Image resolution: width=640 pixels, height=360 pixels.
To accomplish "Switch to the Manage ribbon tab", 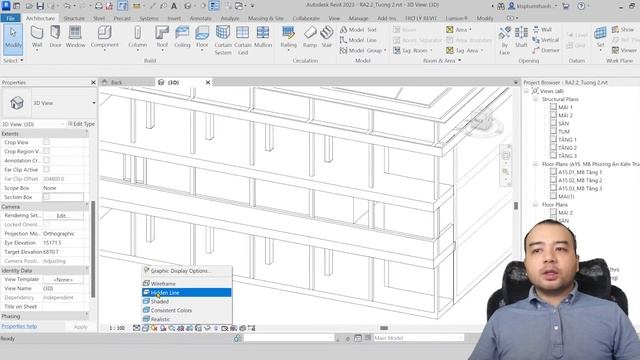I will tap(358, 18).
